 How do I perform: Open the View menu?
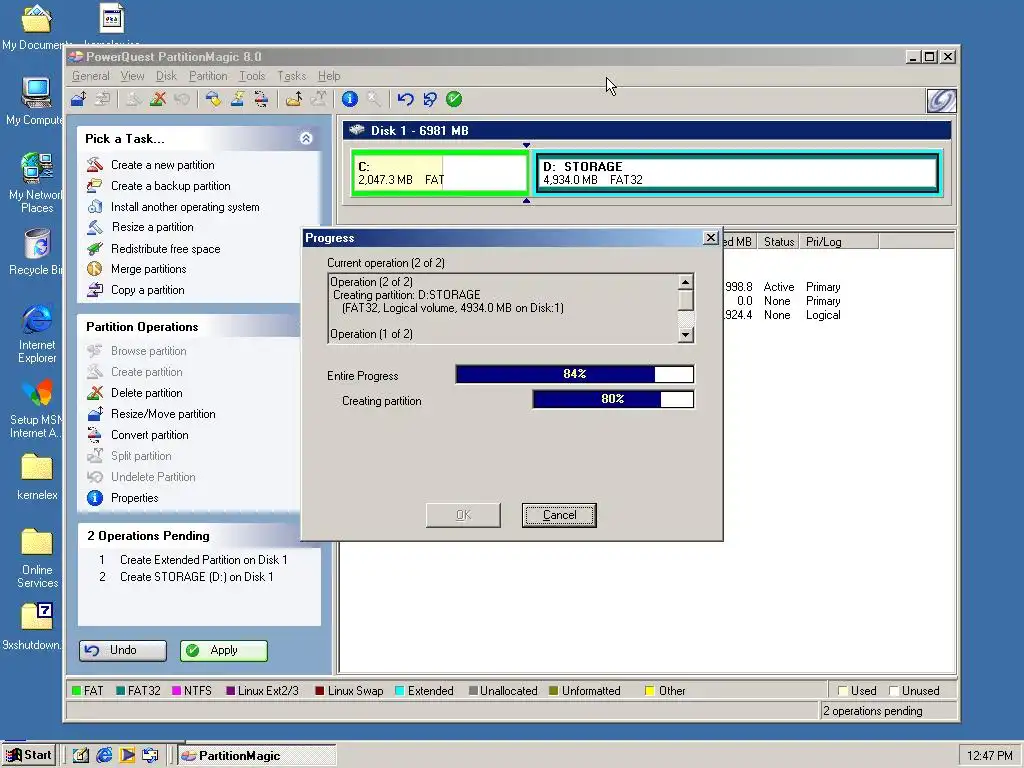132,76
